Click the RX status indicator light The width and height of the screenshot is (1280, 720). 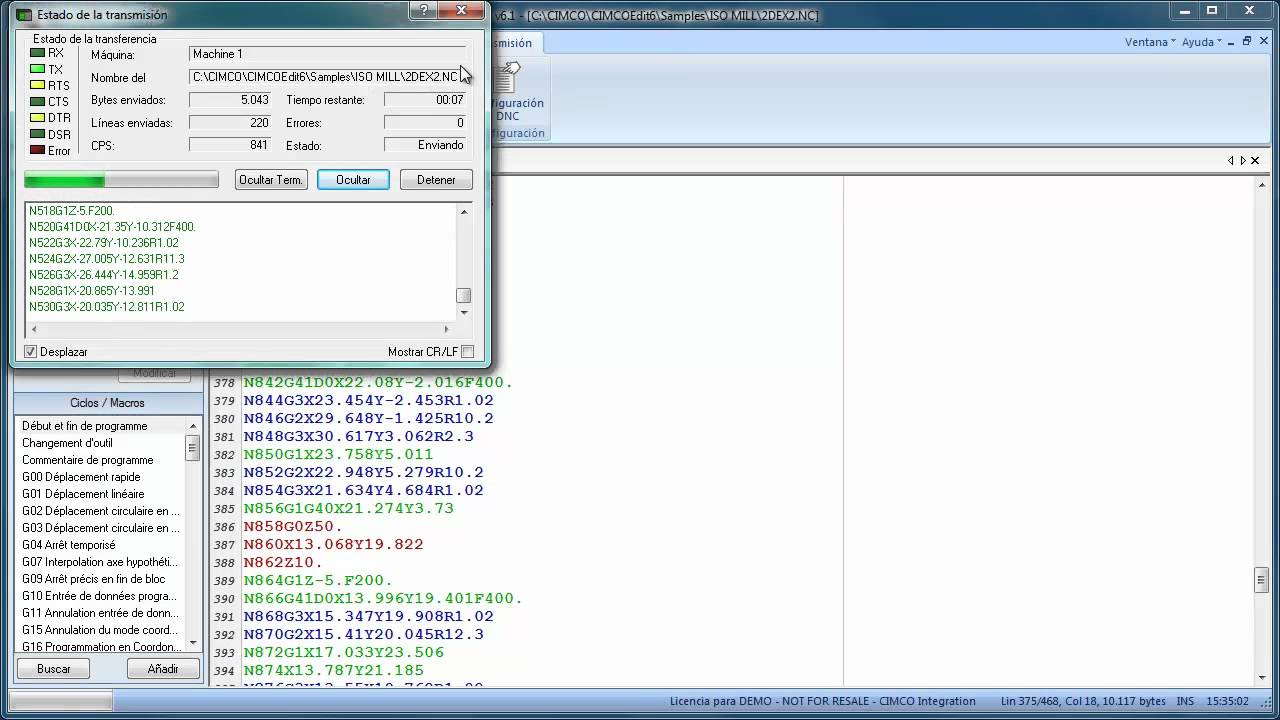click(38, 53)
